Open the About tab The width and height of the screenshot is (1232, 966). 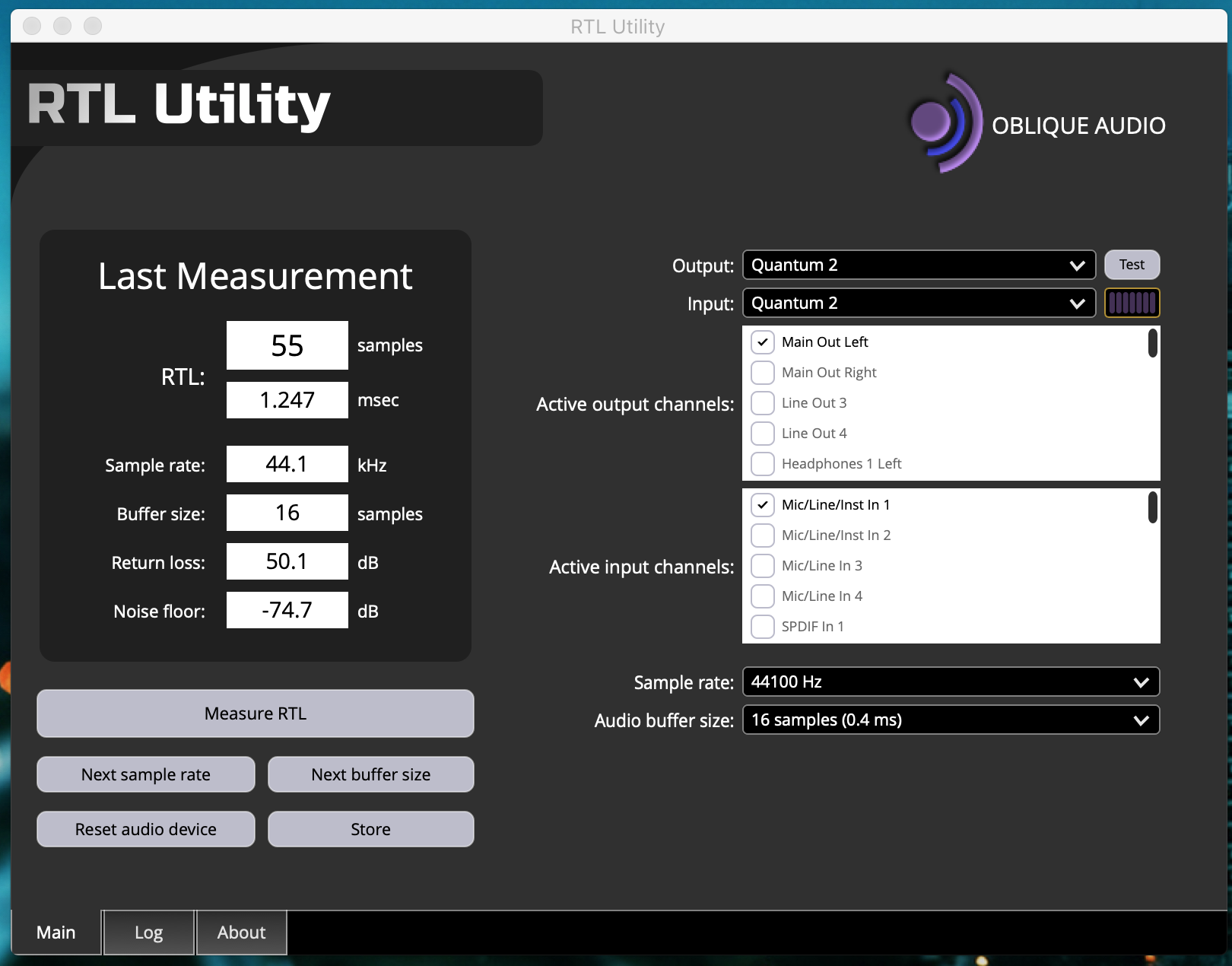(x=241, y=933)
